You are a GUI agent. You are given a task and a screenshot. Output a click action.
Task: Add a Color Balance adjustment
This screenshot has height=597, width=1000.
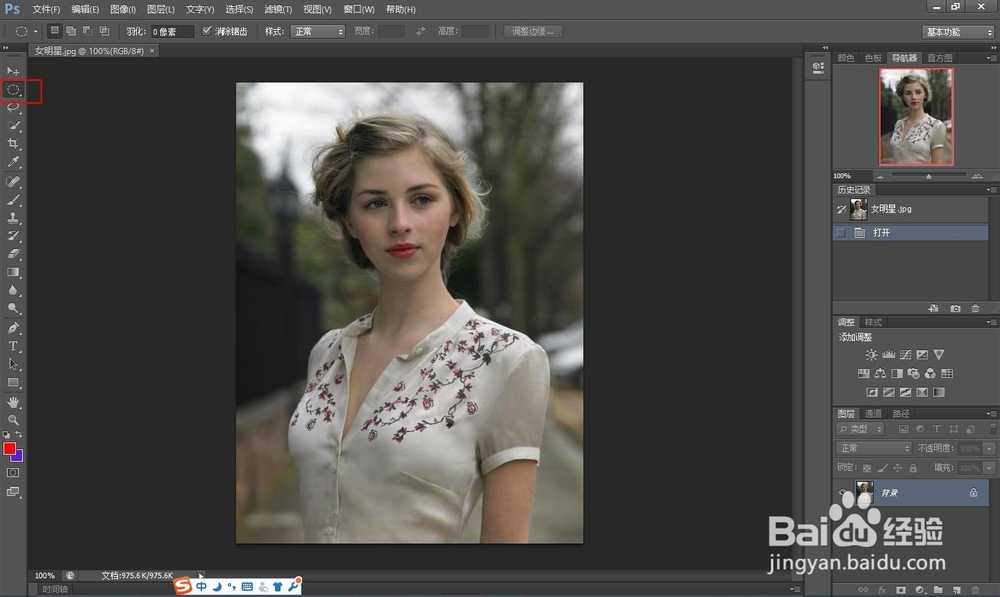tap(880, 373)
